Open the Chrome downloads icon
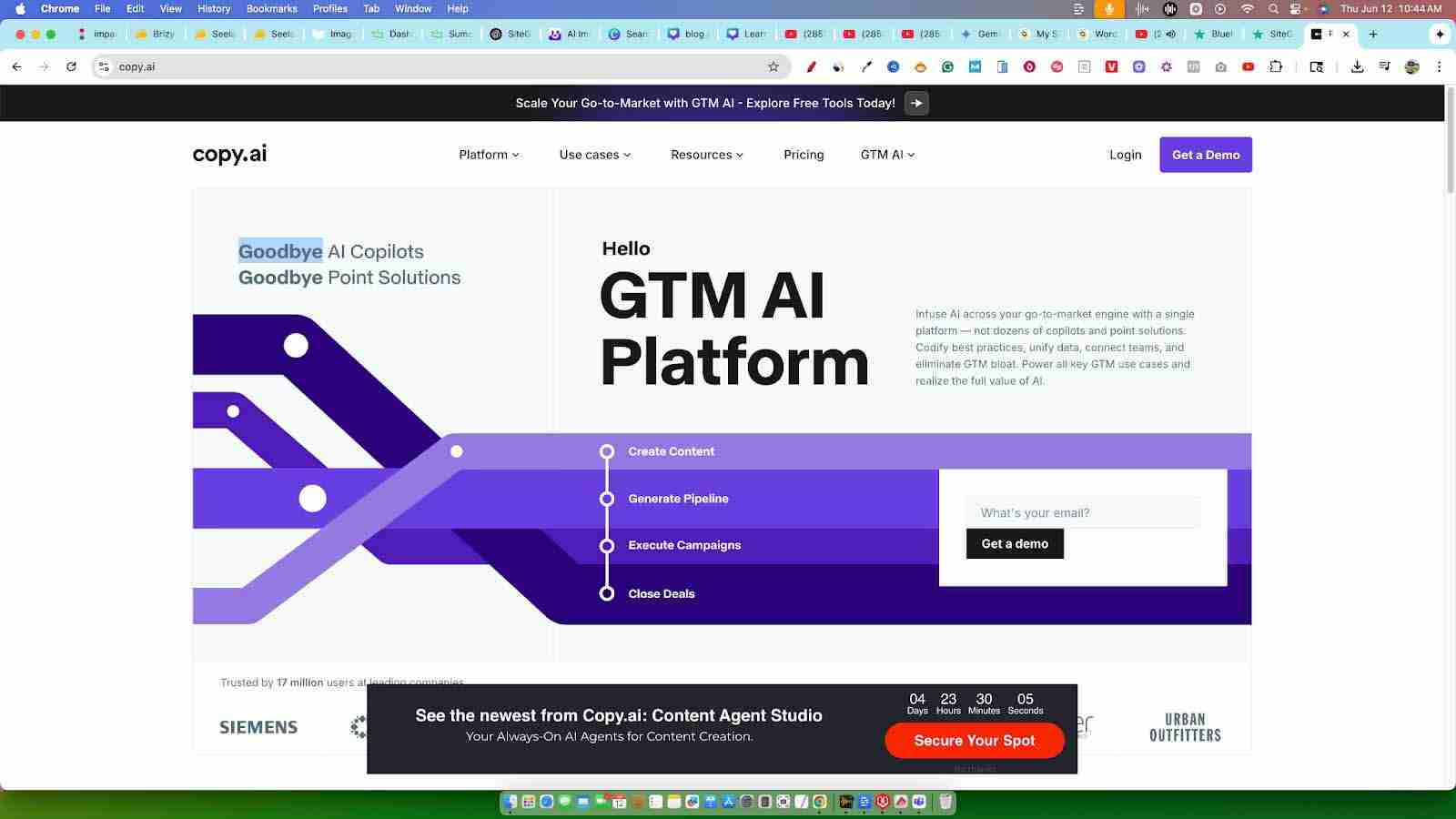 click(x=1357, y=66)
